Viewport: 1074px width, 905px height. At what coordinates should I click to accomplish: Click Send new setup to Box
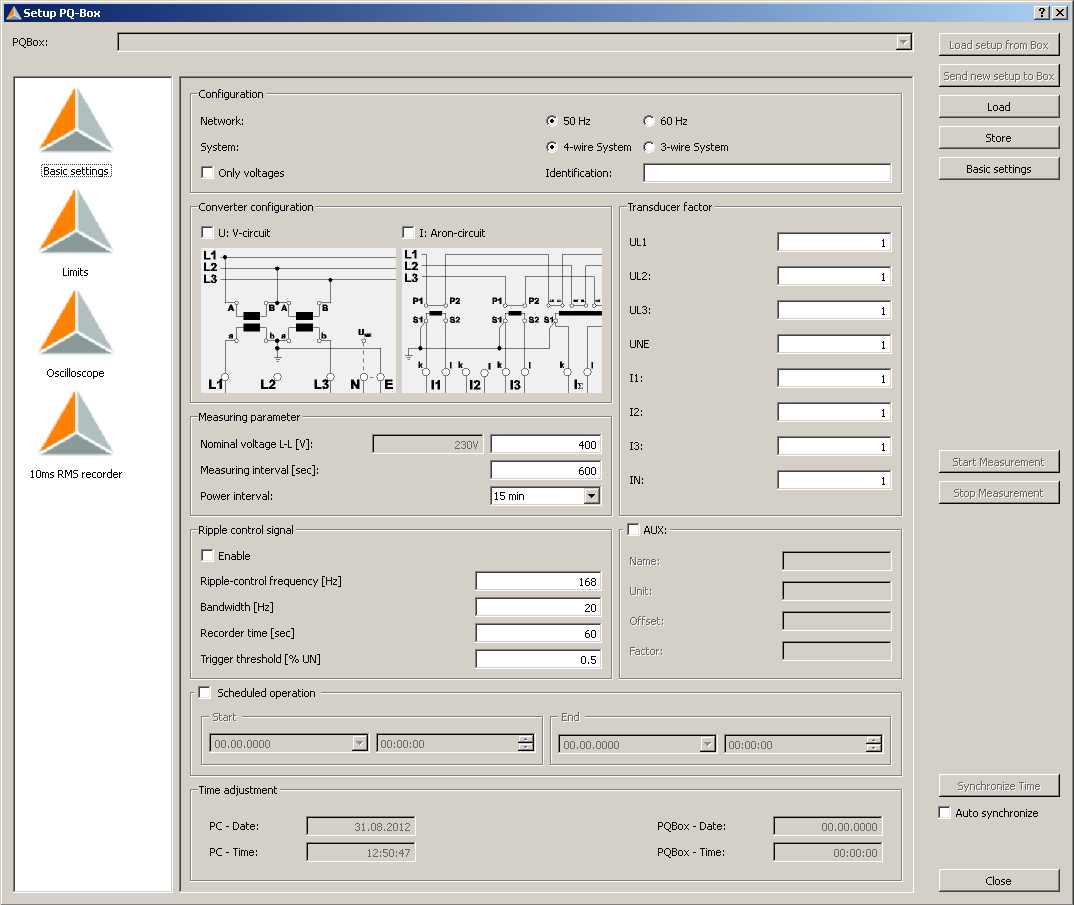pyautogui.click(x=999, y=76)
